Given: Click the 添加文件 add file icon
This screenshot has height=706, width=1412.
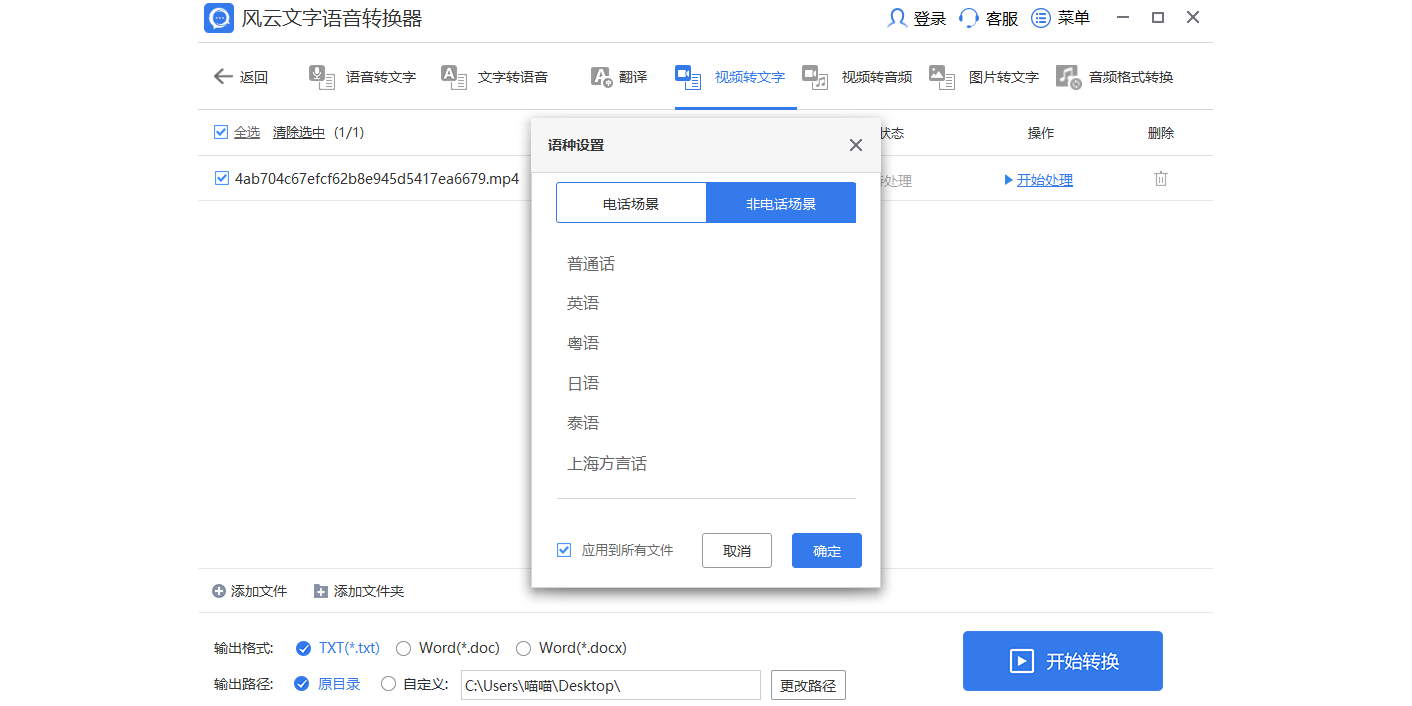Looking at the screenshot, I should [x=216, y=590].
